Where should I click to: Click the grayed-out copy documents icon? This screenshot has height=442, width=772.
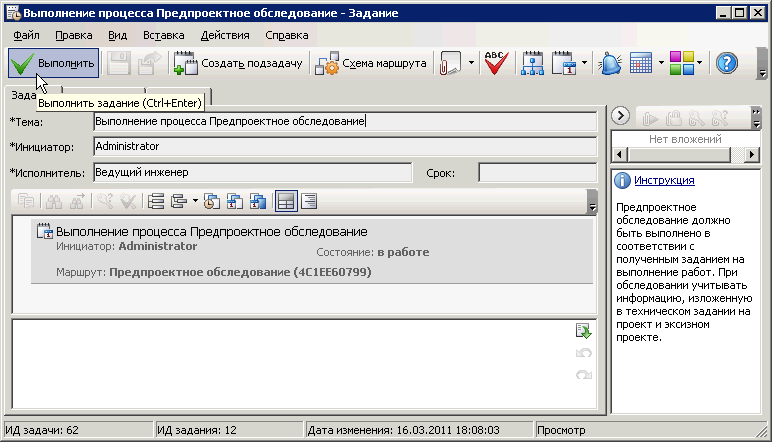coord(26,201)
